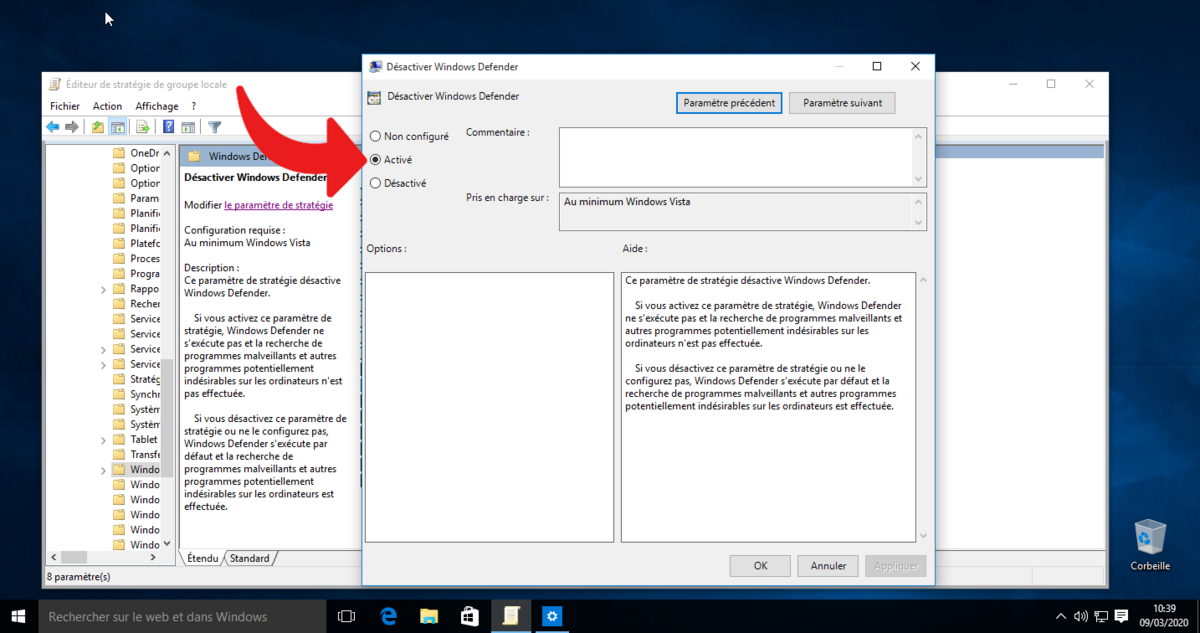Click the taskbar search box

click(x=183, y=616)
